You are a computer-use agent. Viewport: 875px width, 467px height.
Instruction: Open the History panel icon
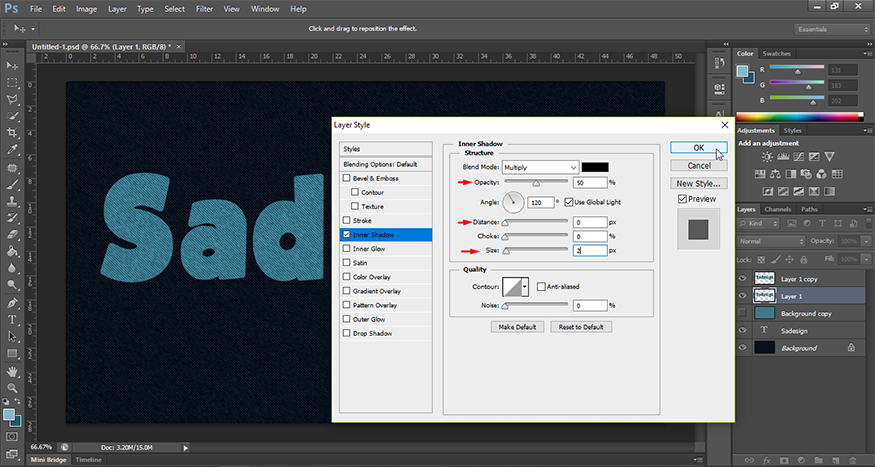[x=719, y=64]
